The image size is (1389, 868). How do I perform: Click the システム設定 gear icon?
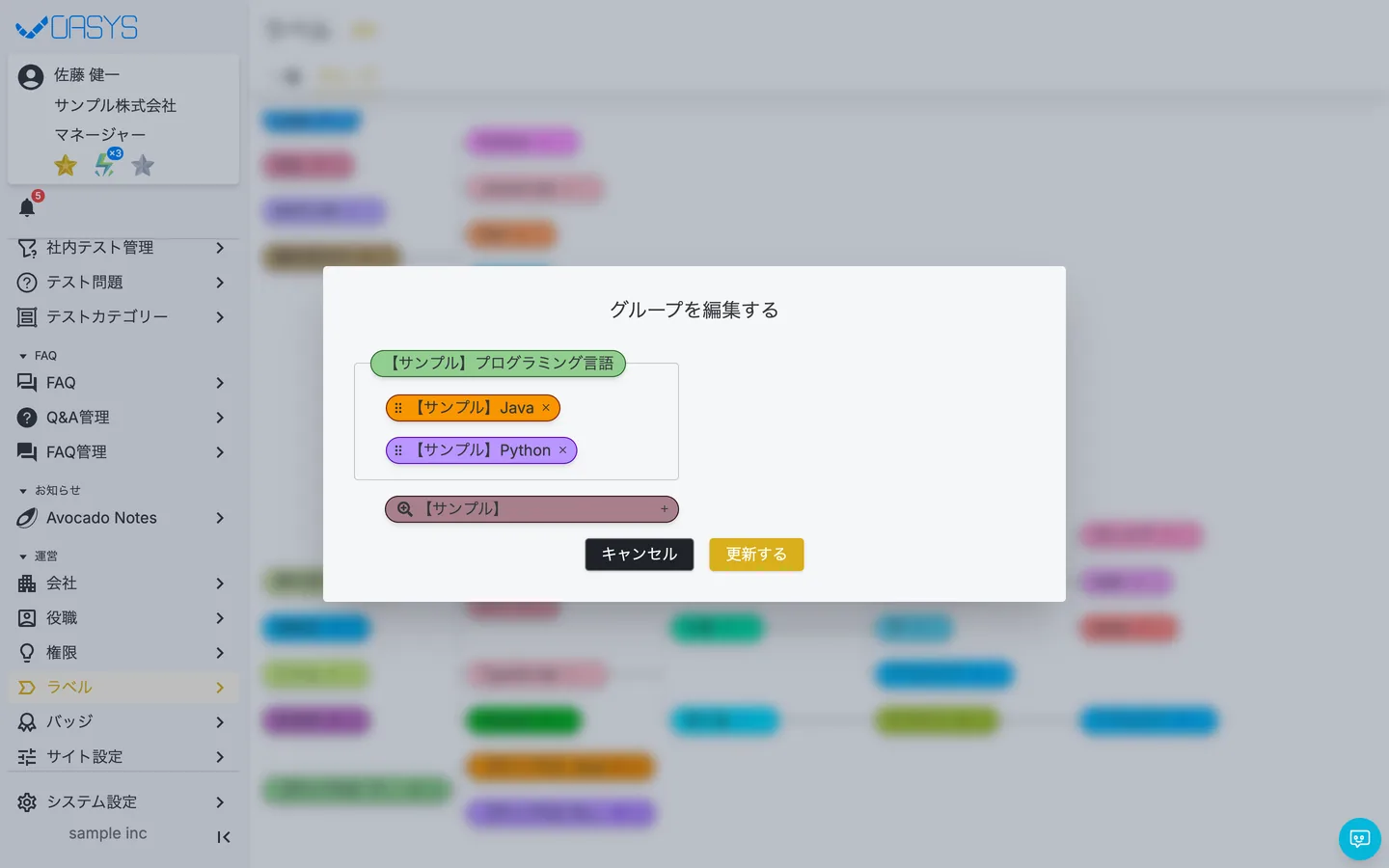[27, 802]
